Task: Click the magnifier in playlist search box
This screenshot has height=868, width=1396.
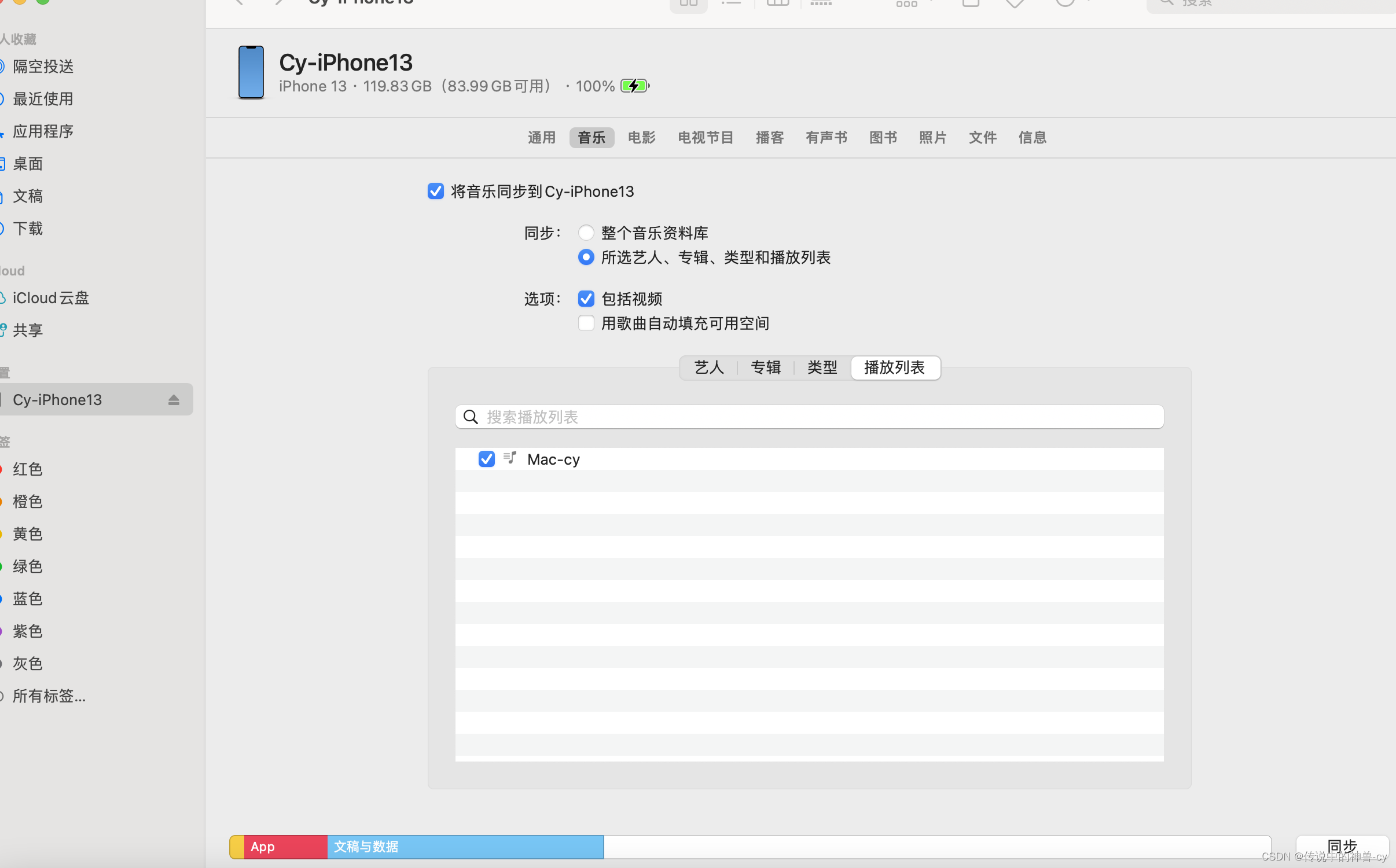Action: pyautogui.click(x=471, y=417)
